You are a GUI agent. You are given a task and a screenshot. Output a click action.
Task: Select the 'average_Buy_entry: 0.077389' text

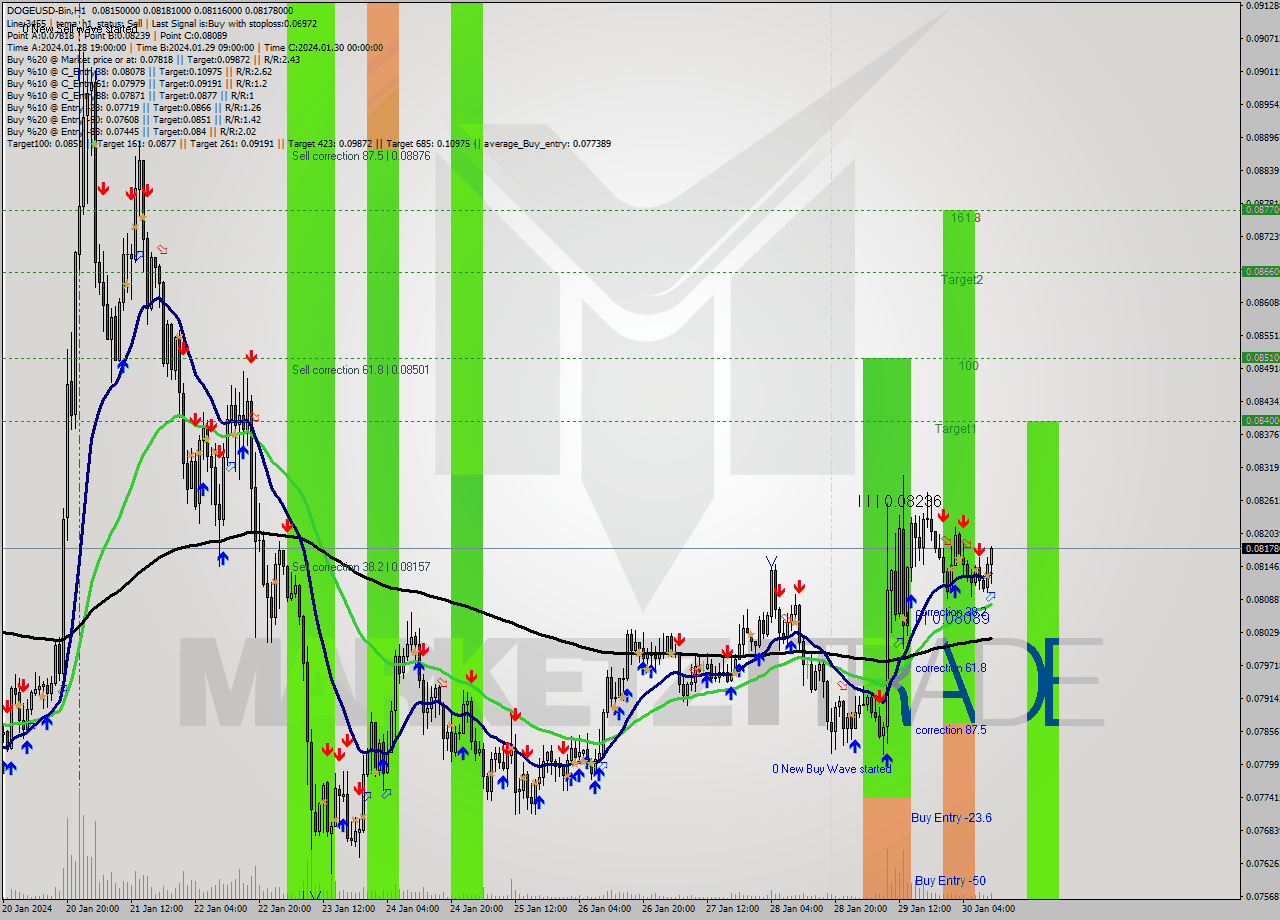coord(547,143)
